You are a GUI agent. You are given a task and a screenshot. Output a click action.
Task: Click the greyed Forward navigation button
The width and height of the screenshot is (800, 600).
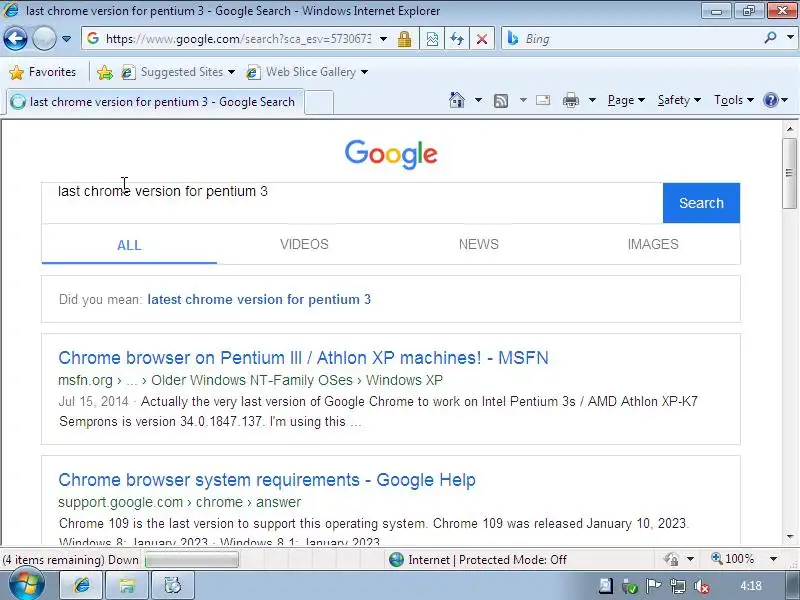pyautogui.click(x=44, y=38)
